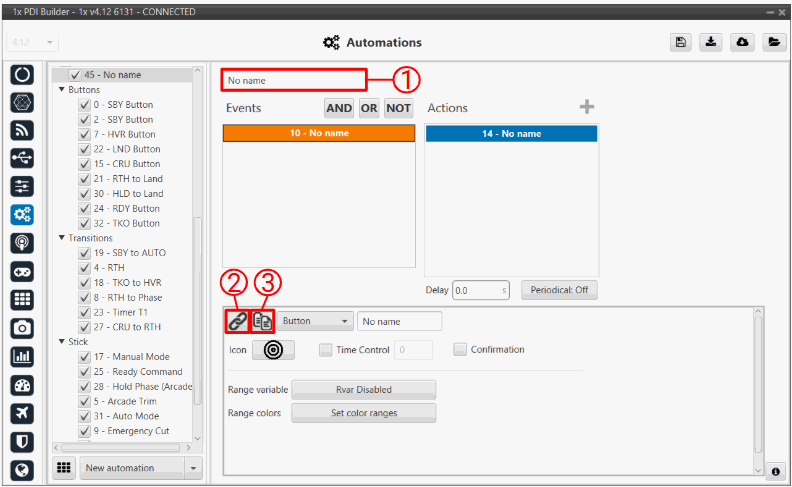Screen dimensions: 792x487
Task: Select the airplane icon in the sidebar
Action: [x=22, y=413]
